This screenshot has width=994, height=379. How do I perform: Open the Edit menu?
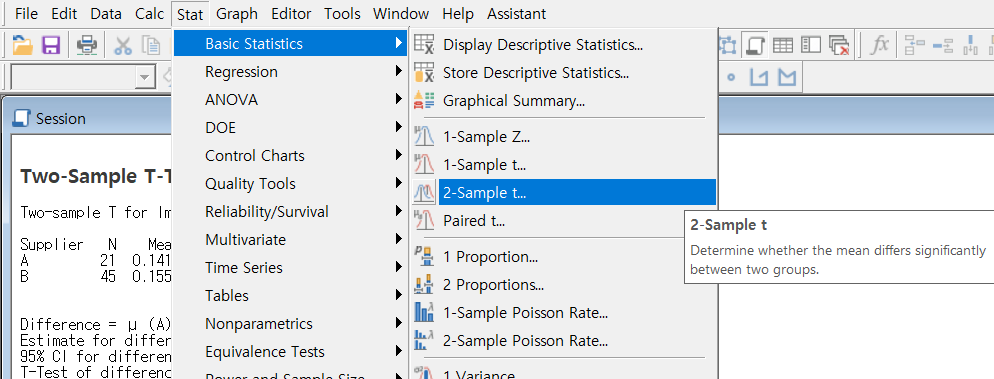64,13
